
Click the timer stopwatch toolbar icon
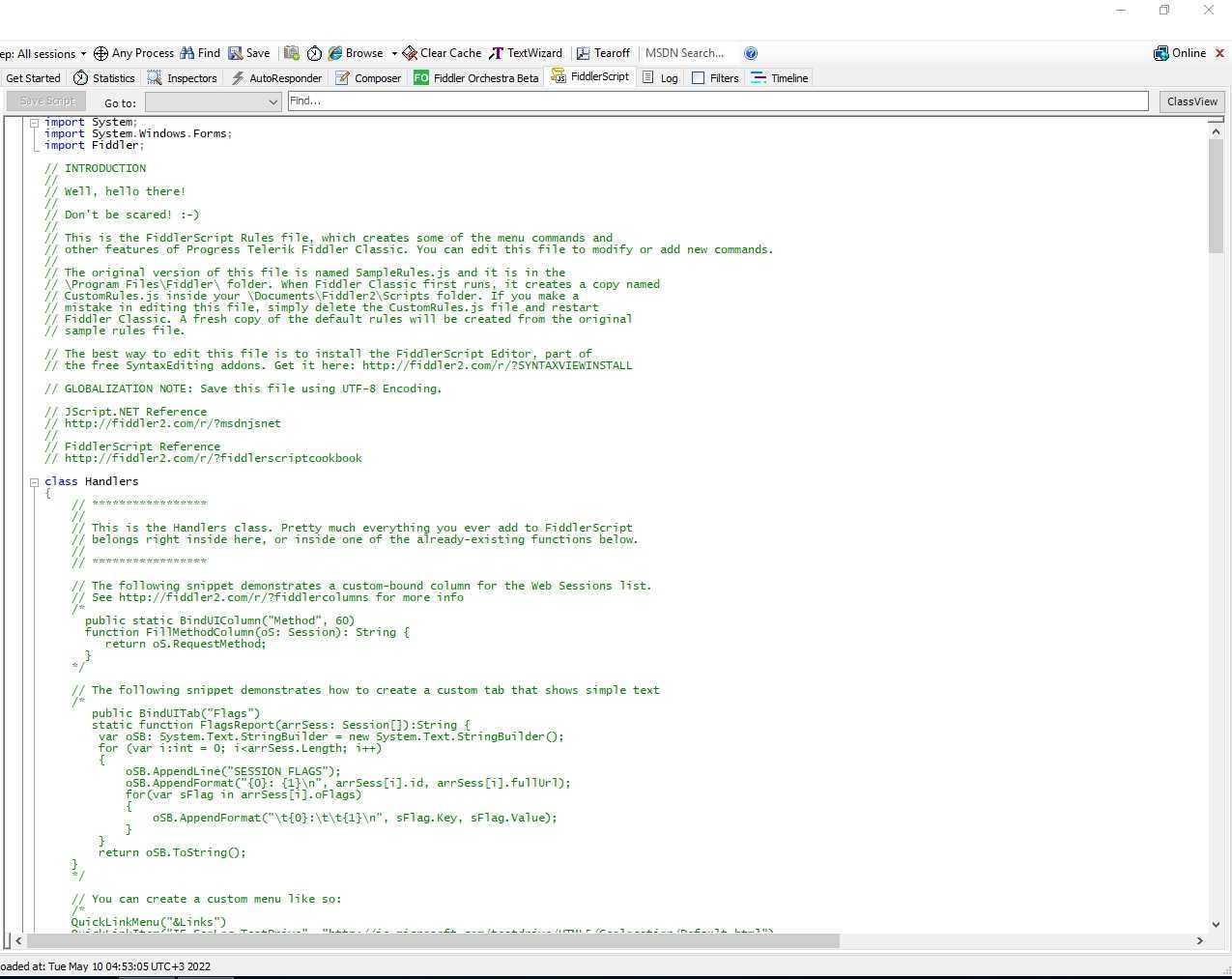(314, 54)
